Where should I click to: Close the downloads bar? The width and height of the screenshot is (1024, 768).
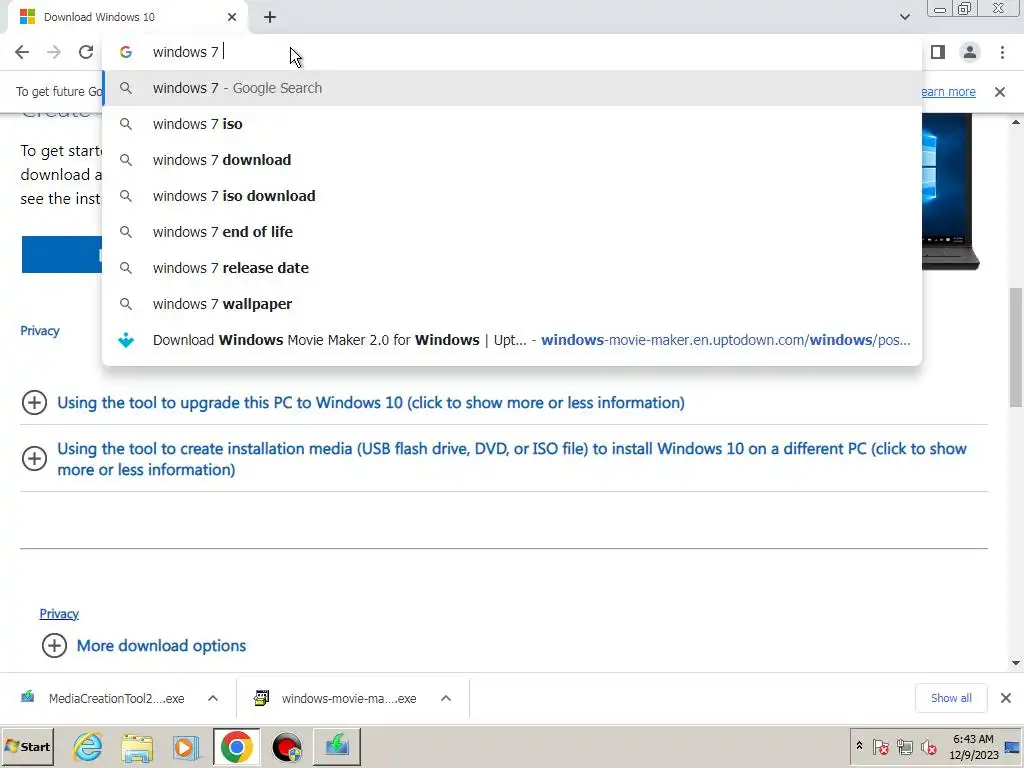tap(1006, 699)
